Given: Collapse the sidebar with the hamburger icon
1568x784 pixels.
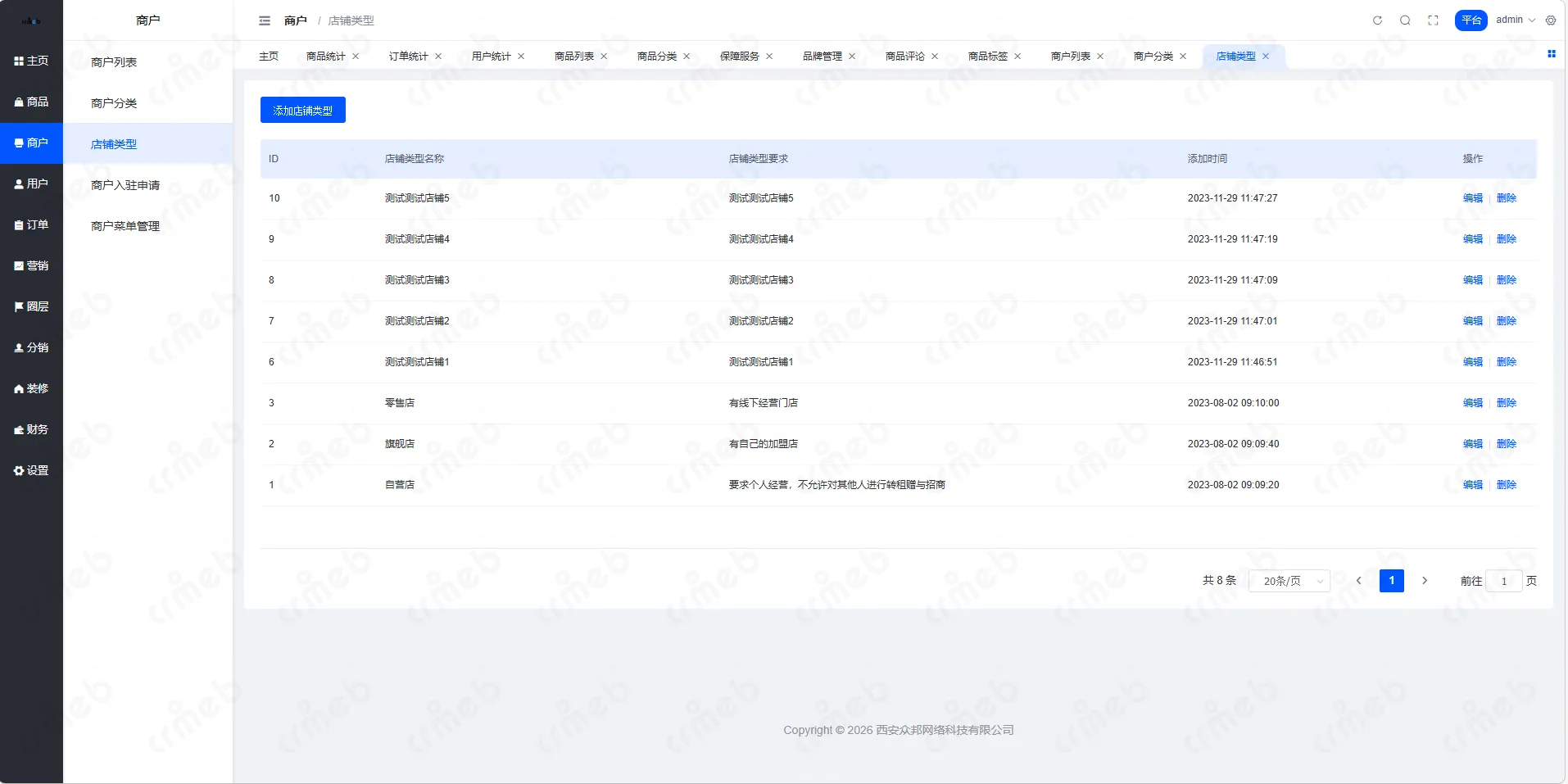Looking at the screenshot, I should (x=264, y=20).
